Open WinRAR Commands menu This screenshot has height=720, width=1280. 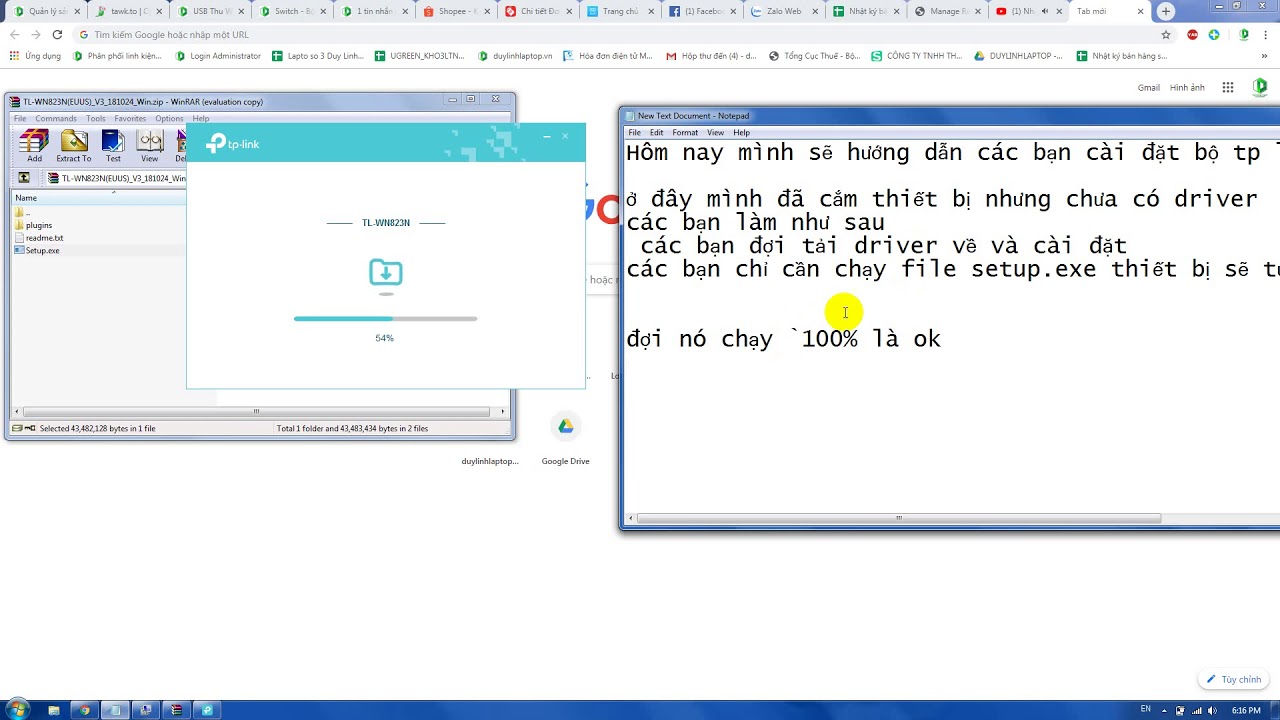56,119
